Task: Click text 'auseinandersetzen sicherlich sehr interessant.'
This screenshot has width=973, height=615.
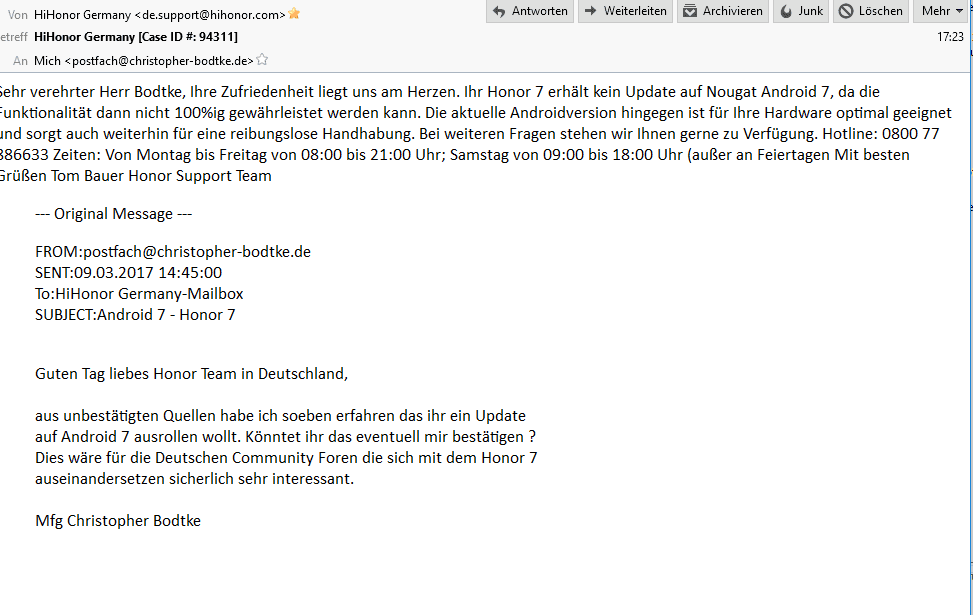Action: 194,479
